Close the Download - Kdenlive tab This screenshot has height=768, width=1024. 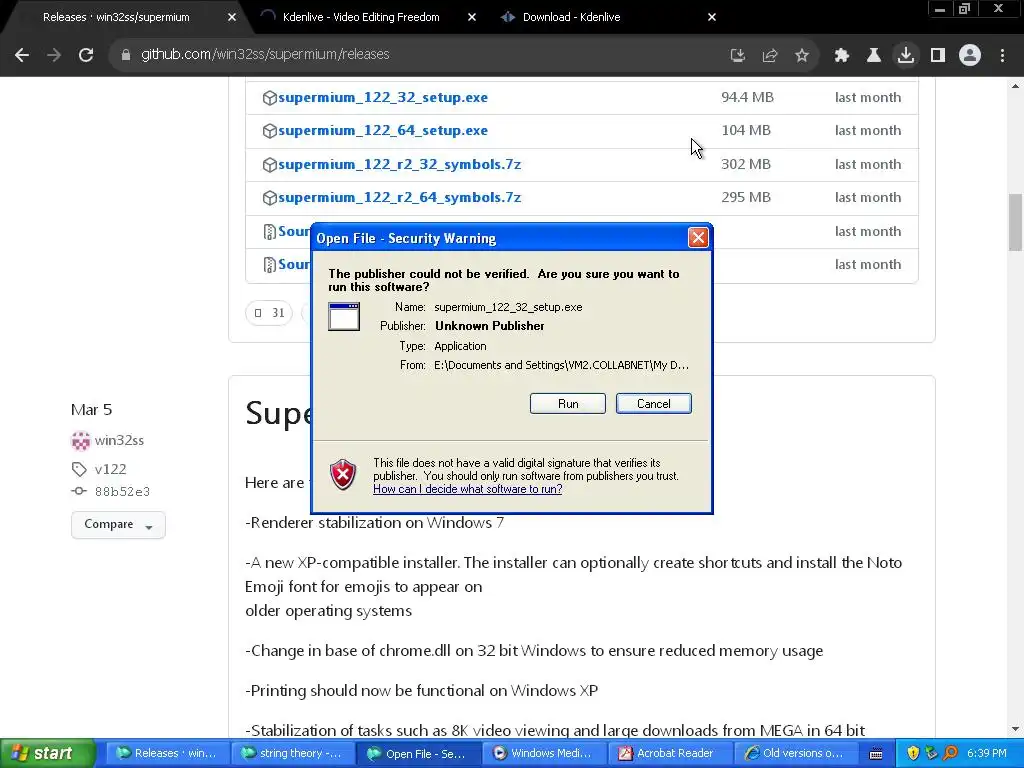[712, 17]
